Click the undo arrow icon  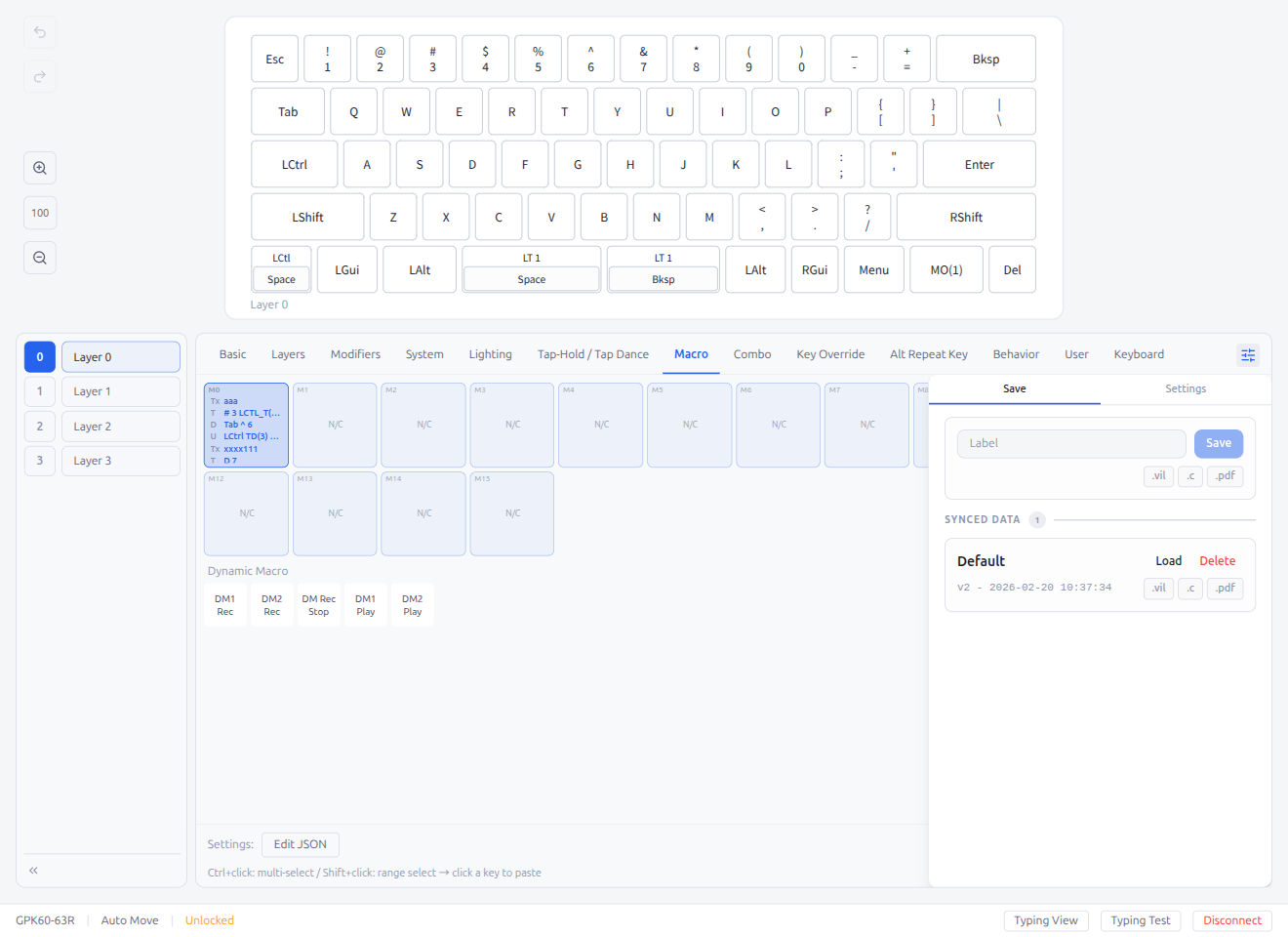(x=39, y=32)
